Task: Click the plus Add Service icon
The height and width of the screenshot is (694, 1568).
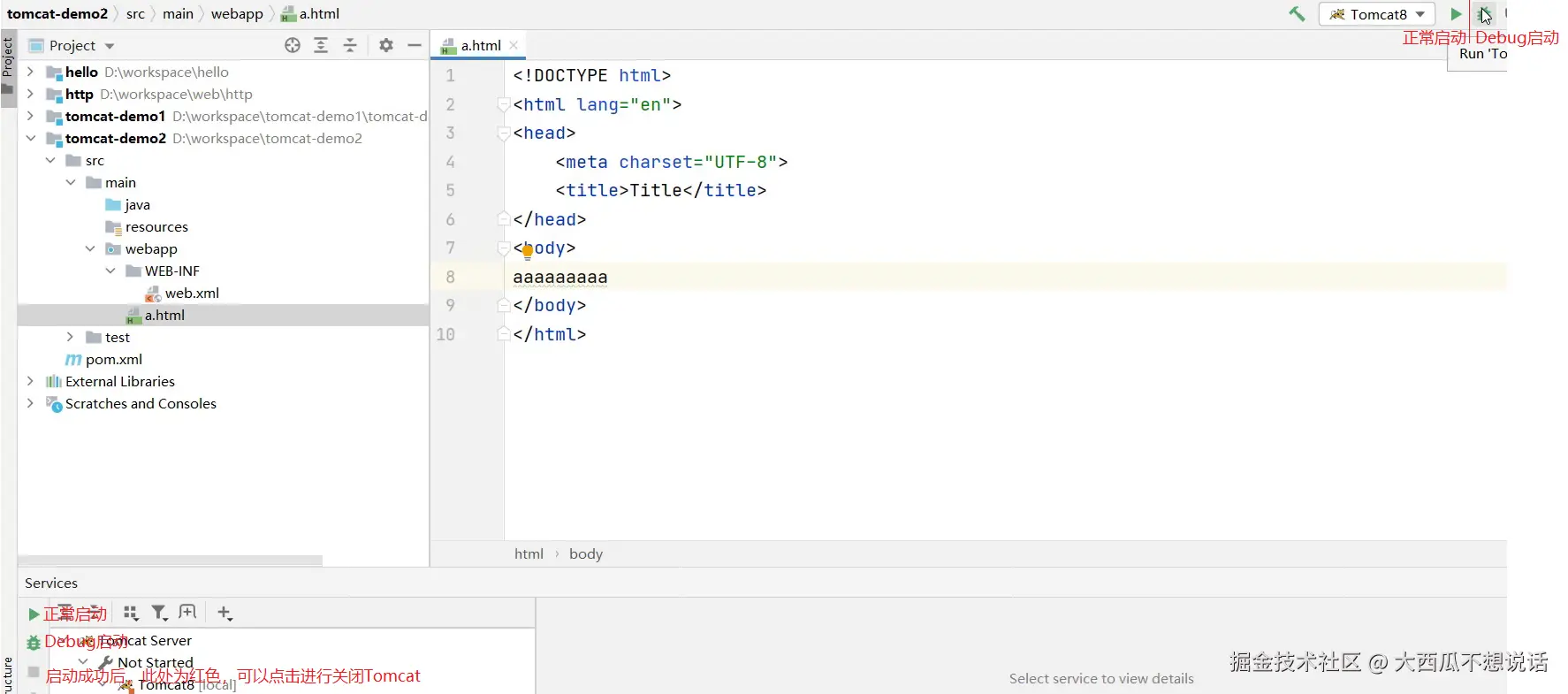Action: 225,613
